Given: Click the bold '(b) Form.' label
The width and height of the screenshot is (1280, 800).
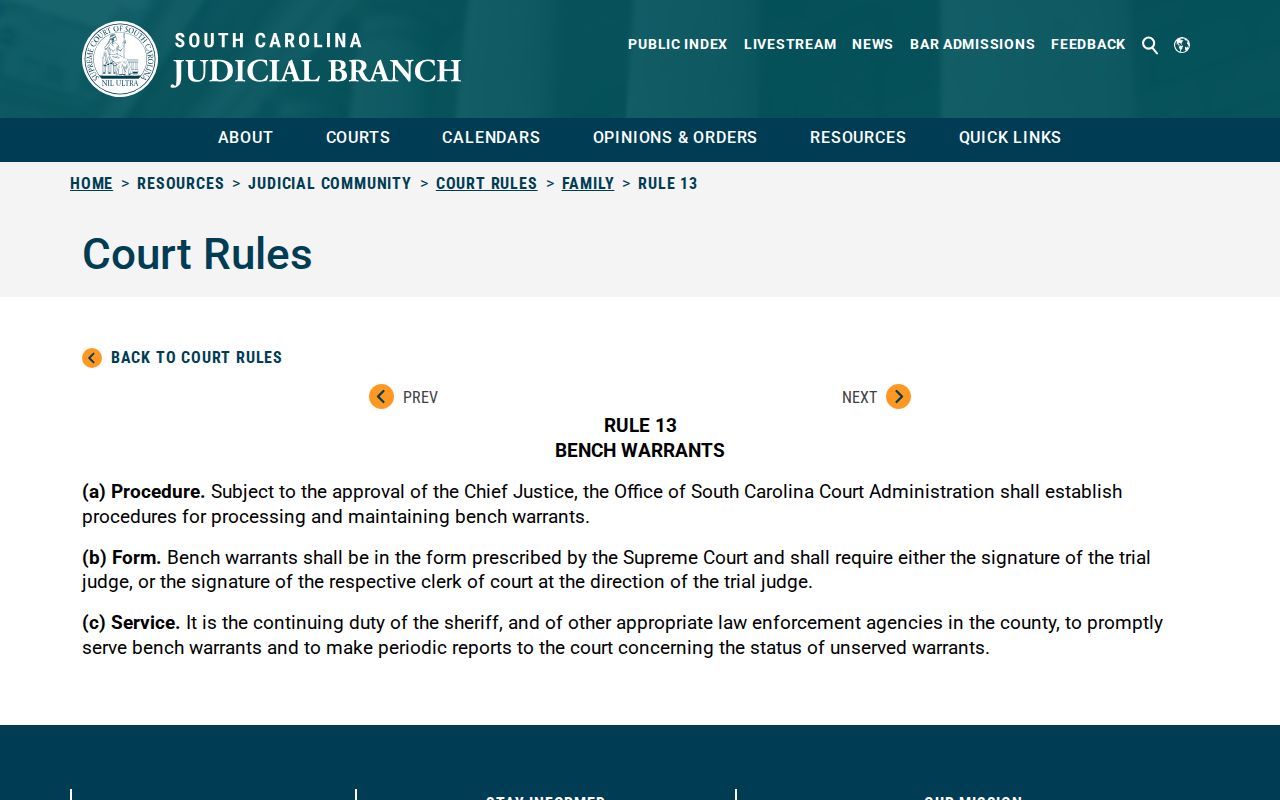Looking at the screenshot, I should point(122,558).
